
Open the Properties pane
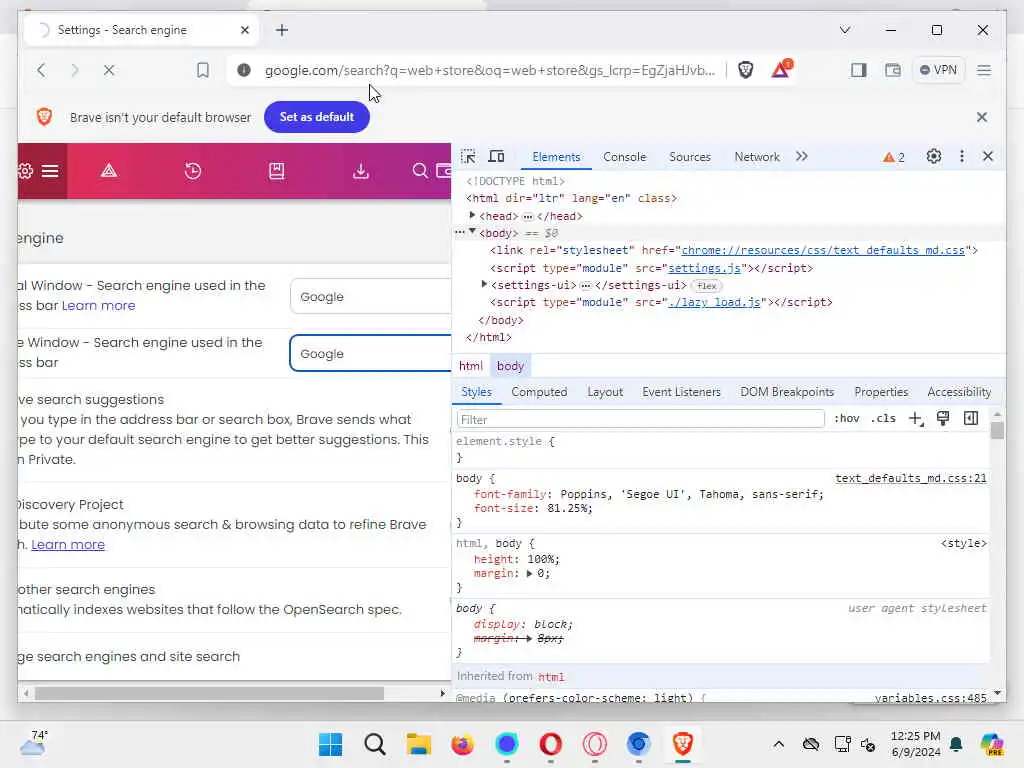(x=881, y=392)
